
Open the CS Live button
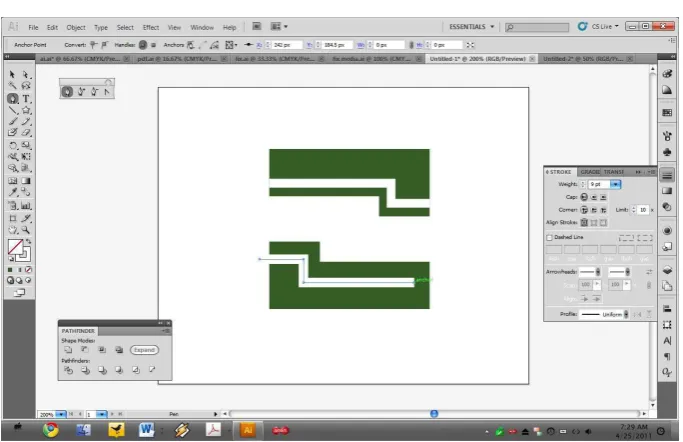tap(598, 27)
